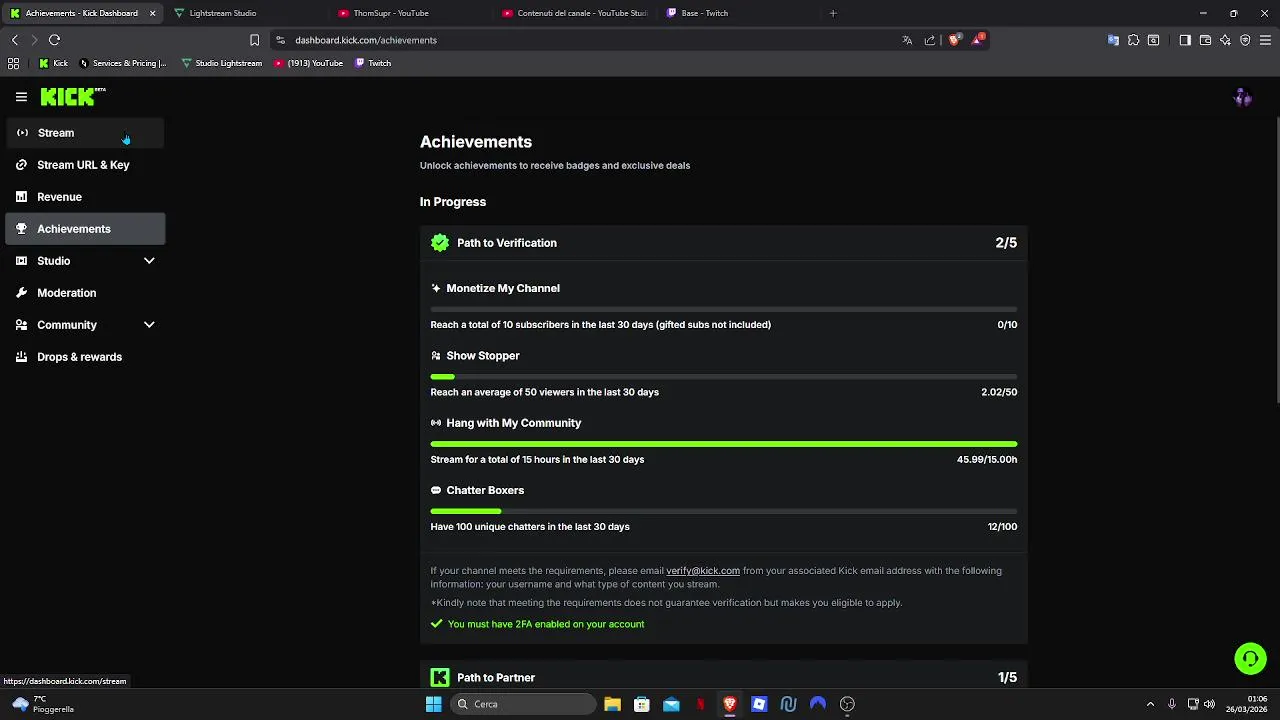Viewport: 1280px width, 720px height.
Task: Select Achievements in the sidebar
Action: coord(85,229)
